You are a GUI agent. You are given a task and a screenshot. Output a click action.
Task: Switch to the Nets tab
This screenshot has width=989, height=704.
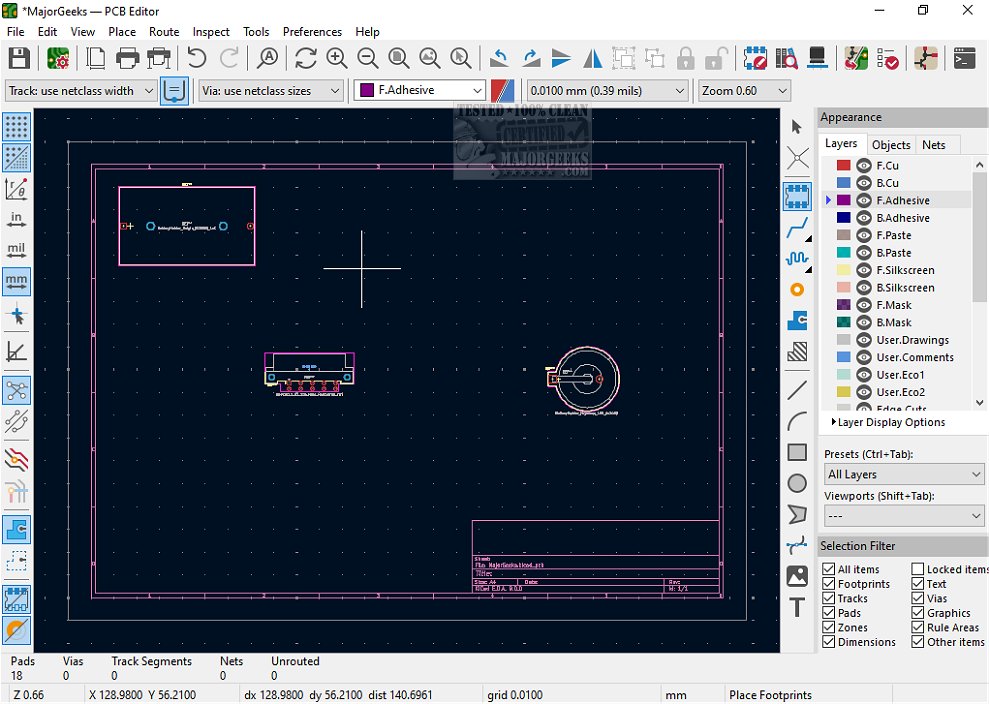coord(933,145)
